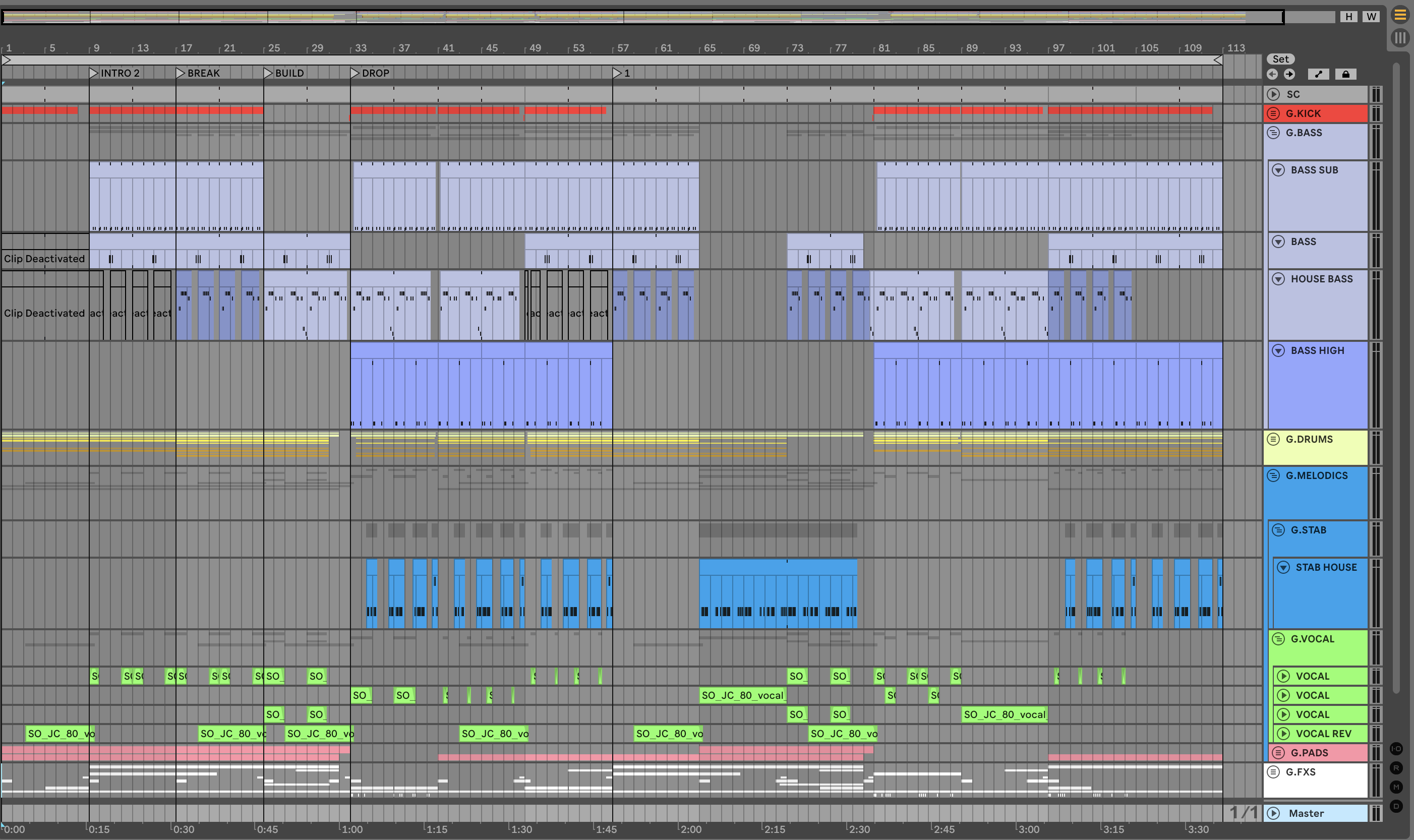Unfold the G.KICK group track

pyautogui.click(x=1274, y=113)
